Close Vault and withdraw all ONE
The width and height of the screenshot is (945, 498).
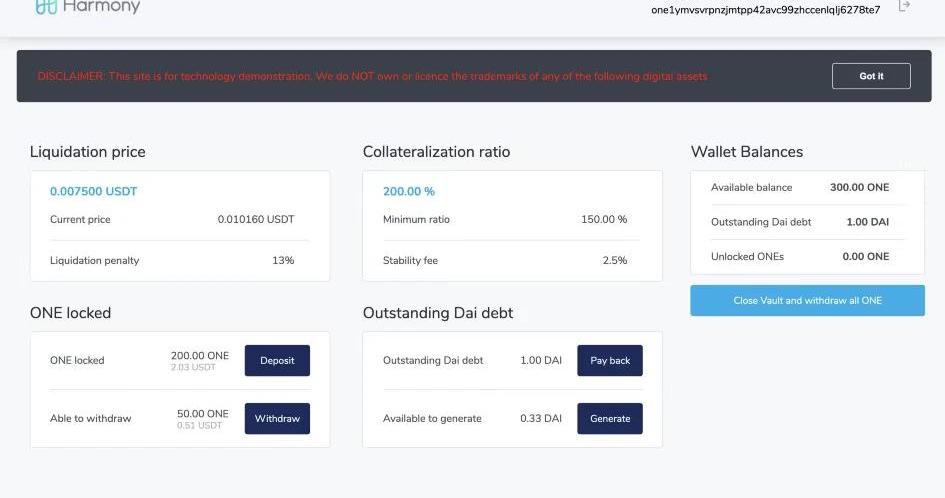(807, 300)
